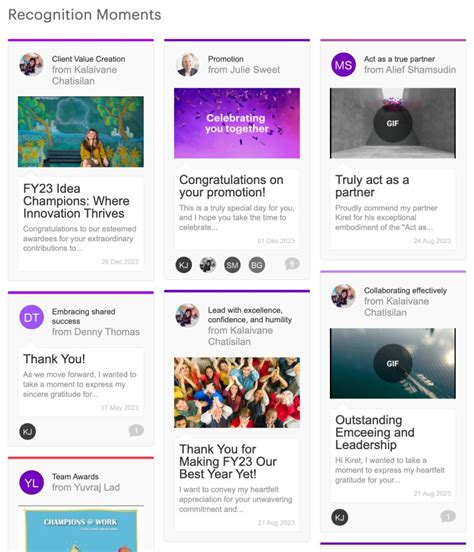Open Congratulations on your promotion! title
Viewport: 474px width, 552px height.
[x=231, y=186]
